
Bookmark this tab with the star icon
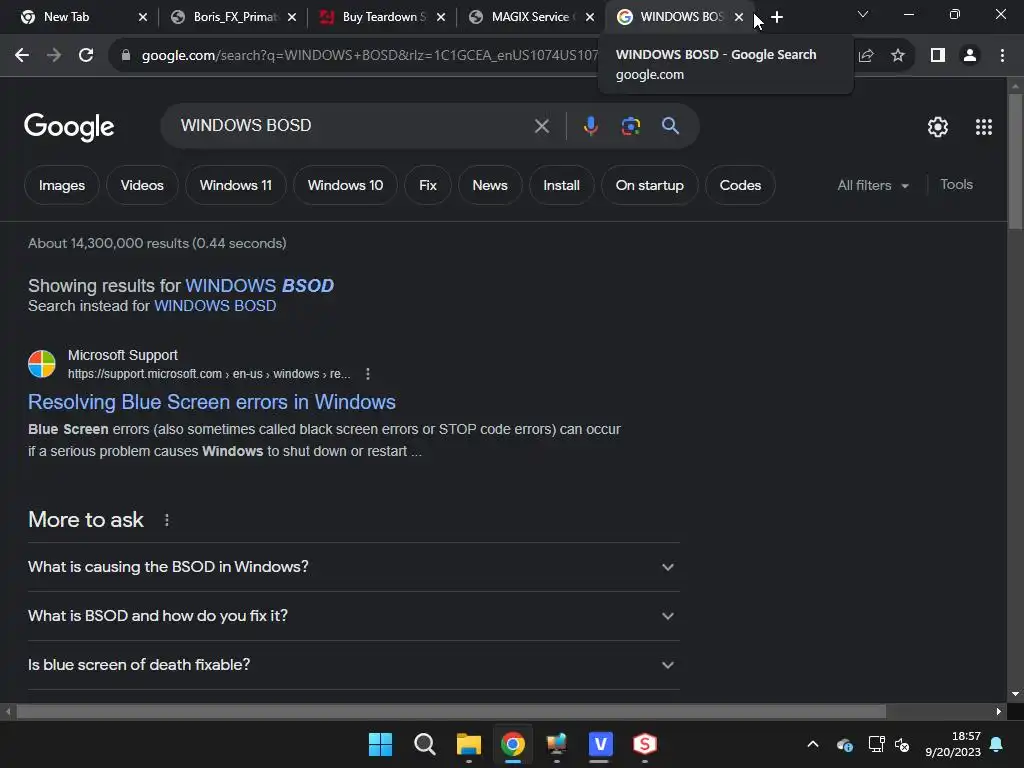[x=898, y=56]
